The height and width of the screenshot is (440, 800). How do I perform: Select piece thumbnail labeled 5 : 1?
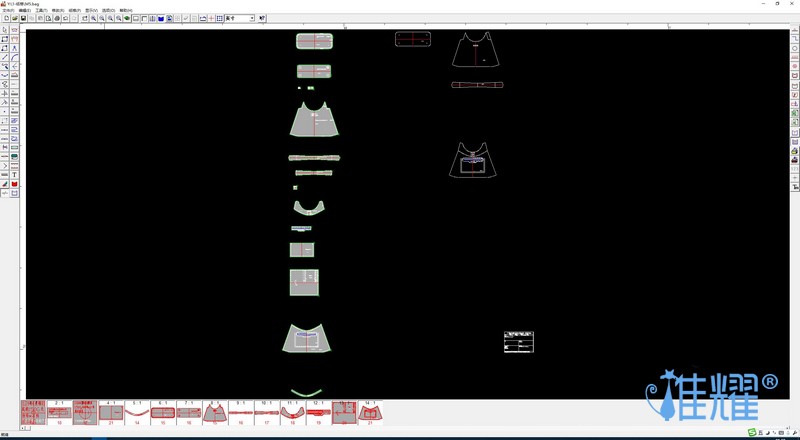[x=137, y=412]
